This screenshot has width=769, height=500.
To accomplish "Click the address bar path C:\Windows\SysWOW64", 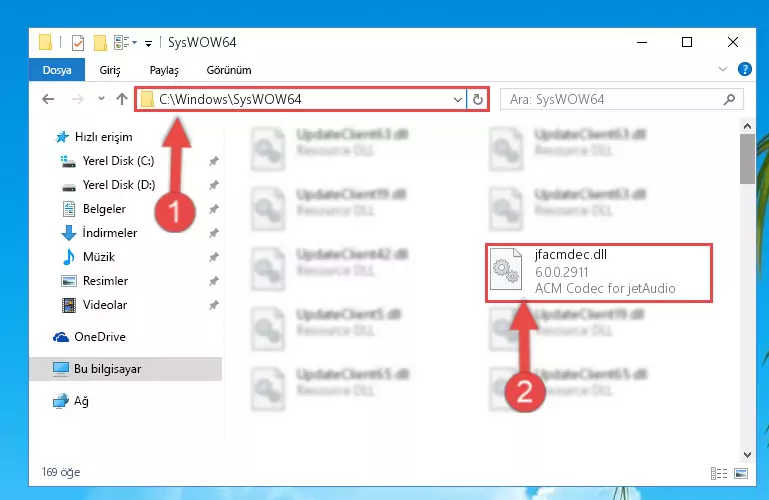I will click(230, 100).
